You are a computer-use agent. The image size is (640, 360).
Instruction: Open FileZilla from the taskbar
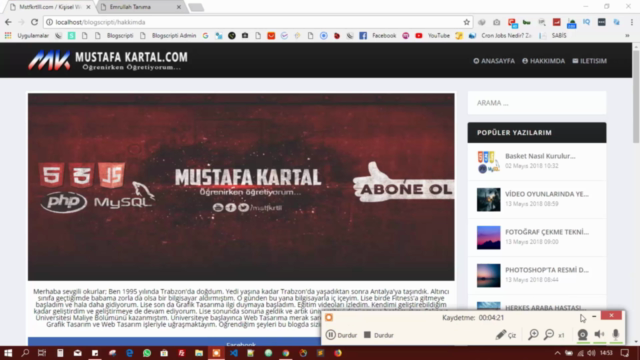click(182, 353)
